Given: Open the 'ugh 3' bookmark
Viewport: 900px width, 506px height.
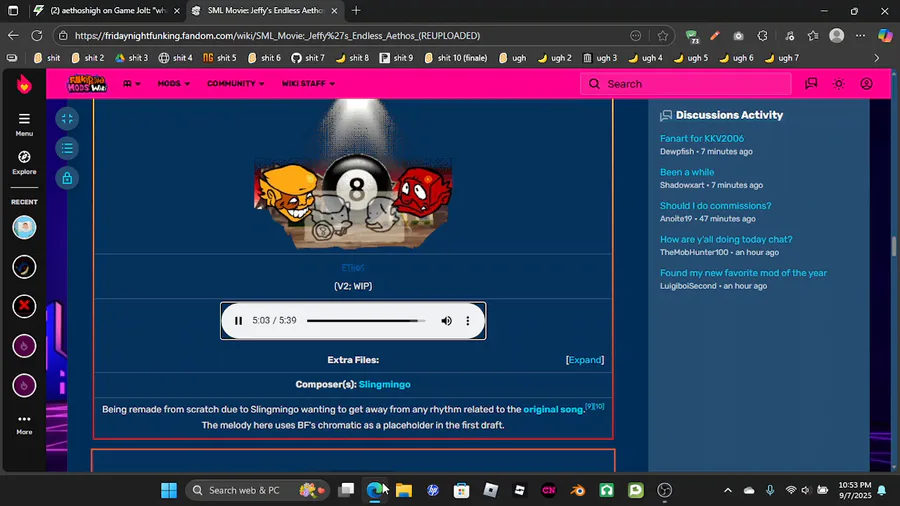Looking at the screenshot, I should click(600, 58).
